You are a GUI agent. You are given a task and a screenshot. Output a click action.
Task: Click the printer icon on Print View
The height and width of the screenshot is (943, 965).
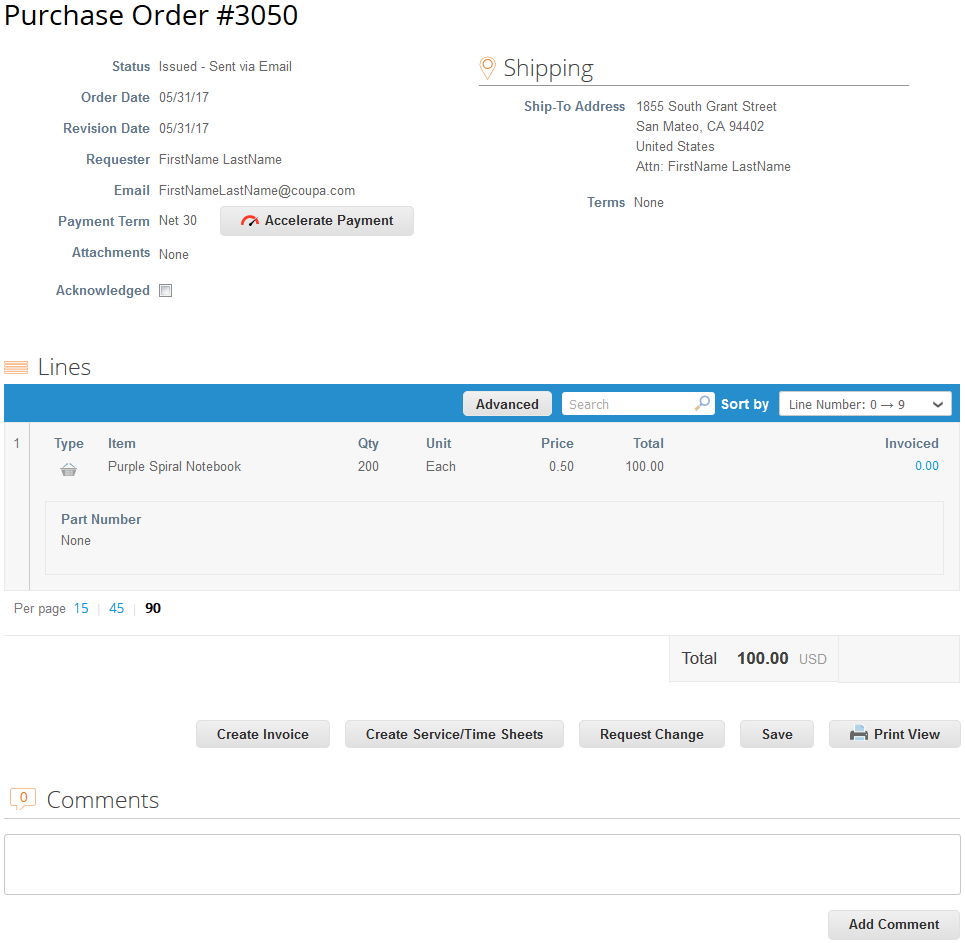(859, 734)
